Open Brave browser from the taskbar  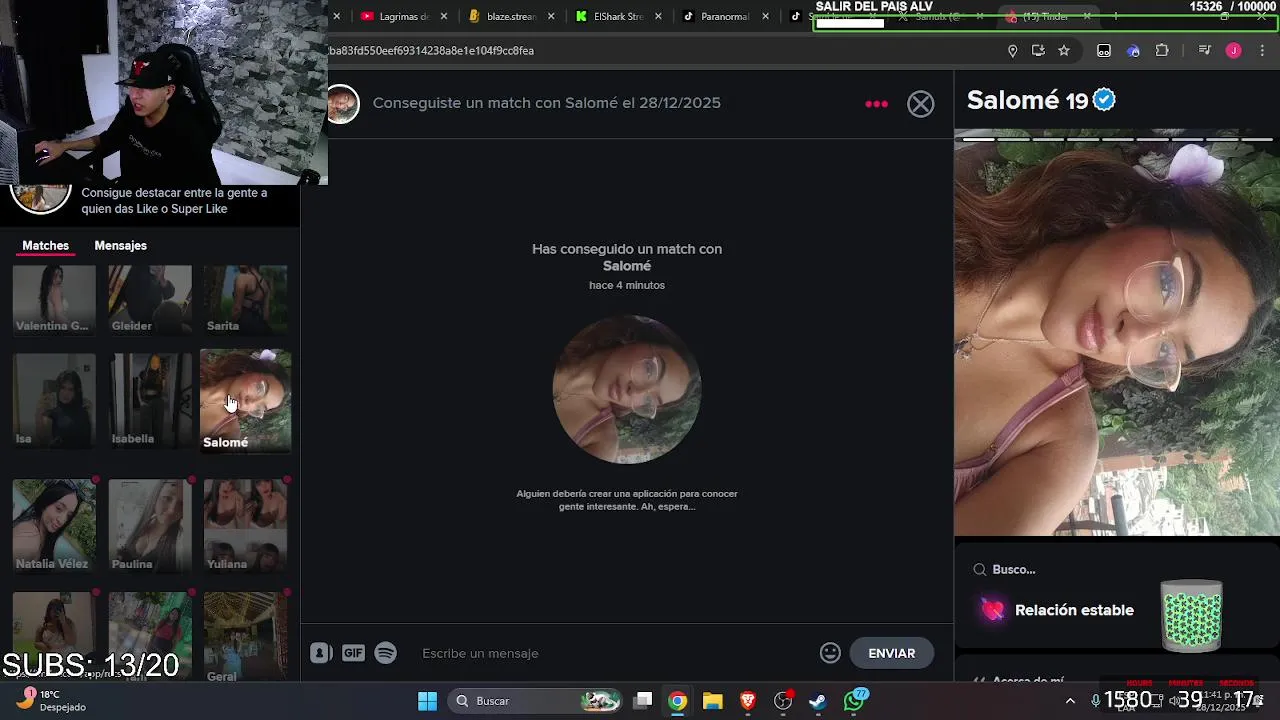[748, 701]
